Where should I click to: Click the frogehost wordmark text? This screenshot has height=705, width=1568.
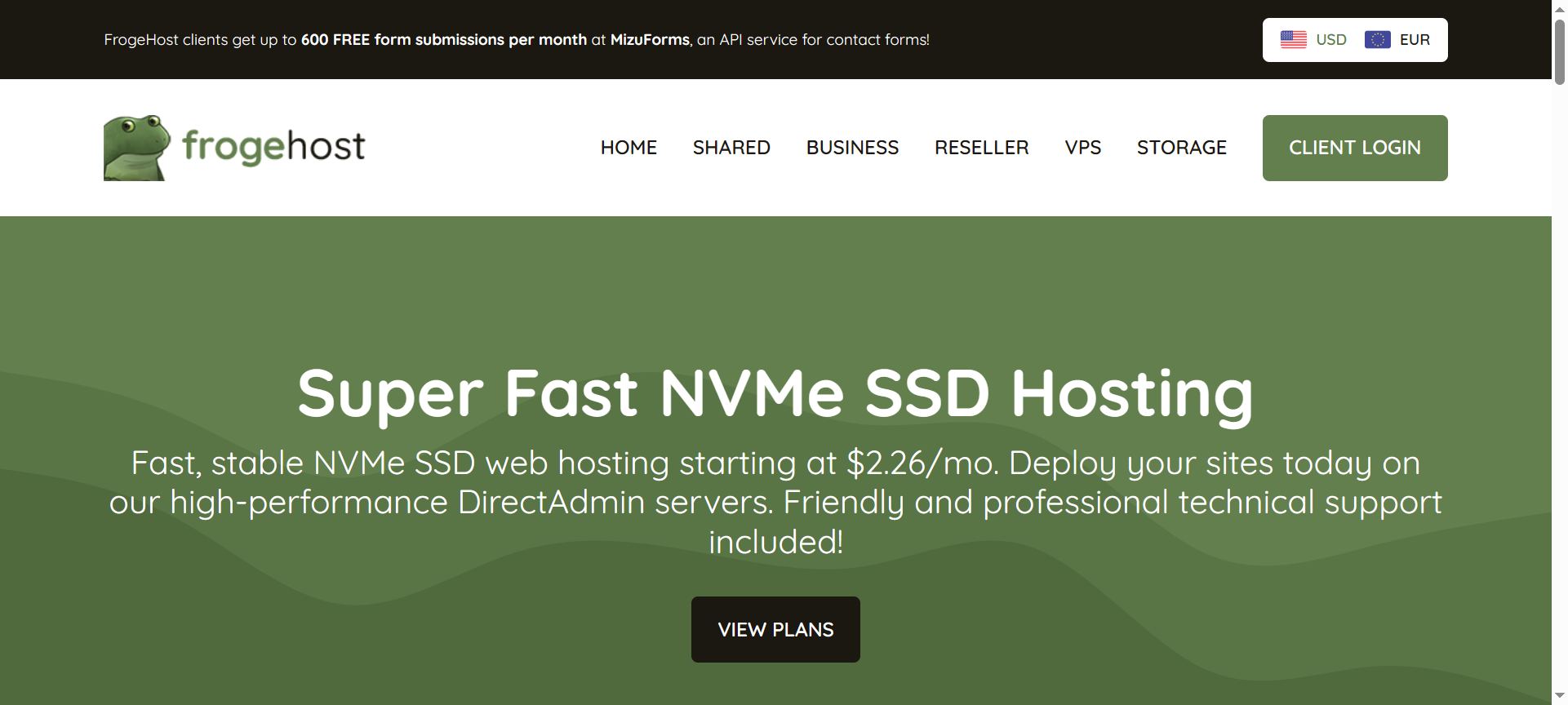tap(273, 147)
